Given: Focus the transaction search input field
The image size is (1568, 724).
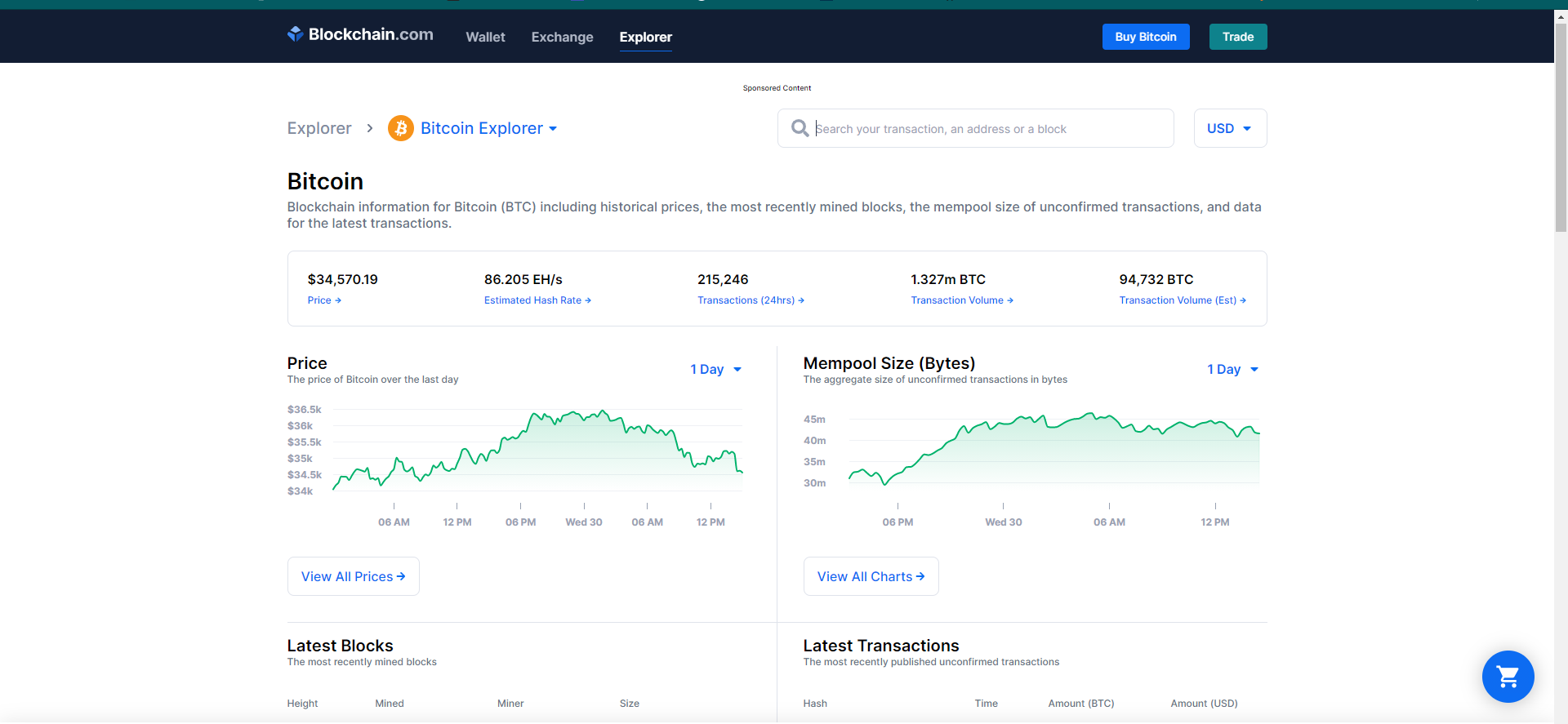Looking at the screenshot, I should click(x=976, y=128).
